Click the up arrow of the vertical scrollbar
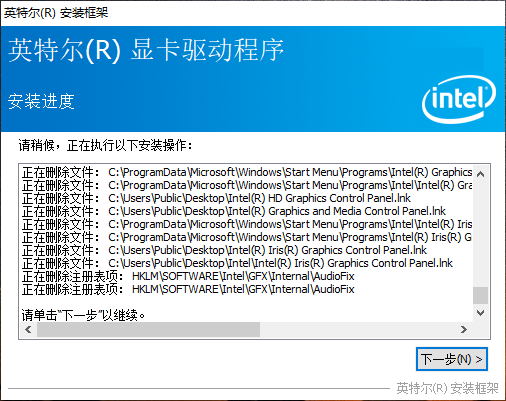This screenshot has height=401, width=506. click(480, 174)
